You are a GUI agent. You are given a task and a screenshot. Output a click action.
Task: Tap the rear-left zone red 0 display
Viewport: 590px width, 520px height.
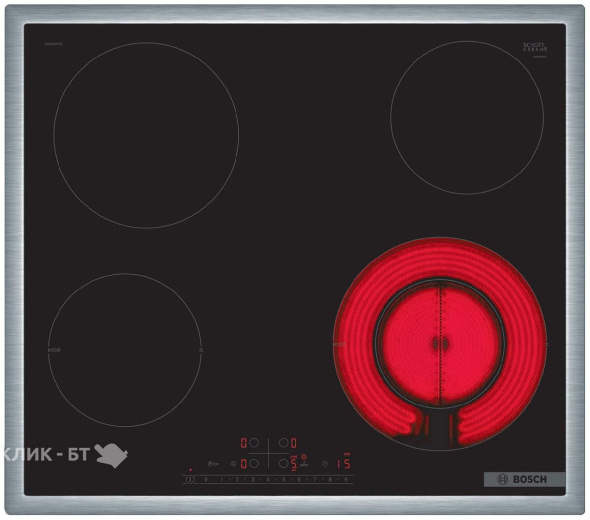coord(243,443)
